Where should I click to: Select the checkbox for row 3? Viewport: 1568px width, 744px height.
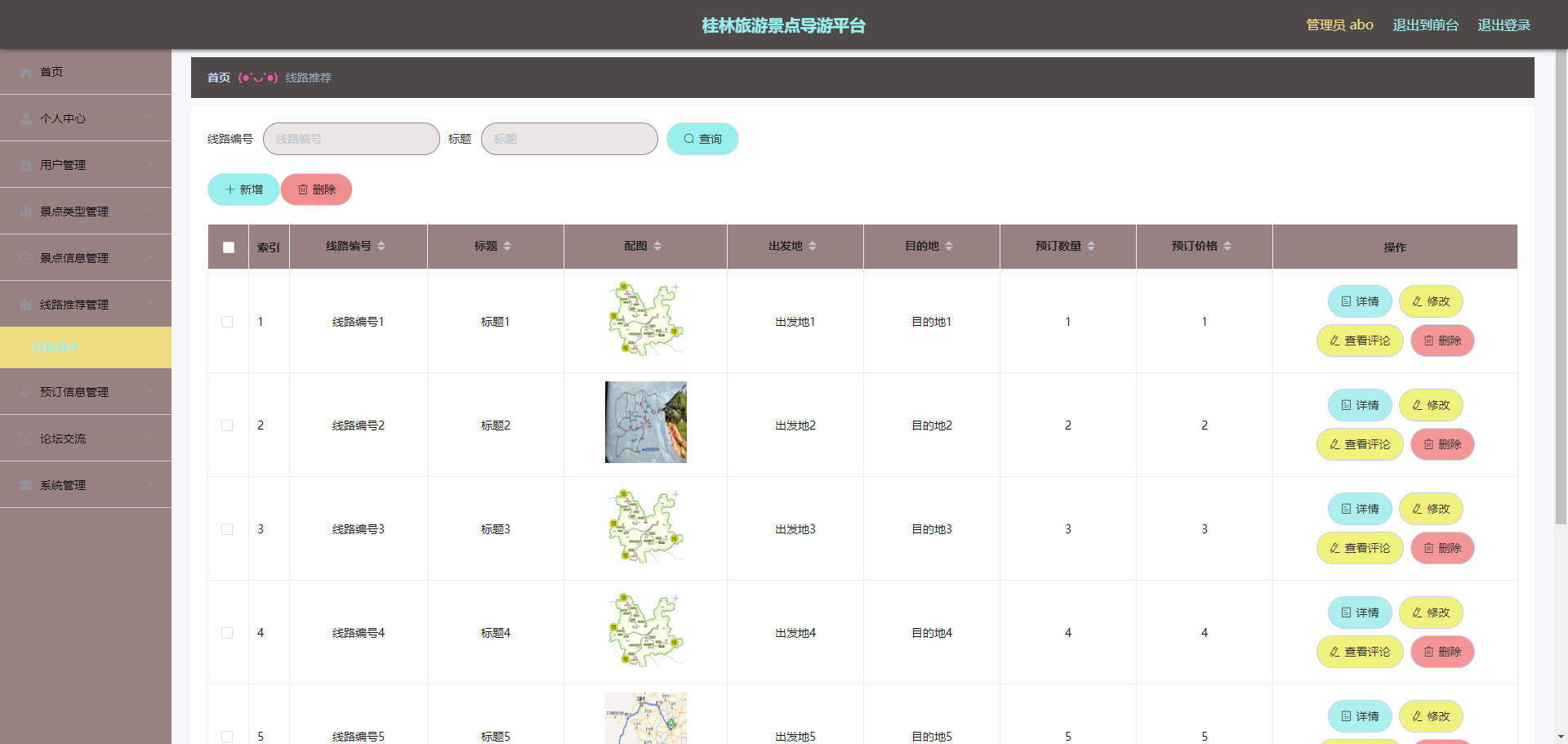point(227,529)
